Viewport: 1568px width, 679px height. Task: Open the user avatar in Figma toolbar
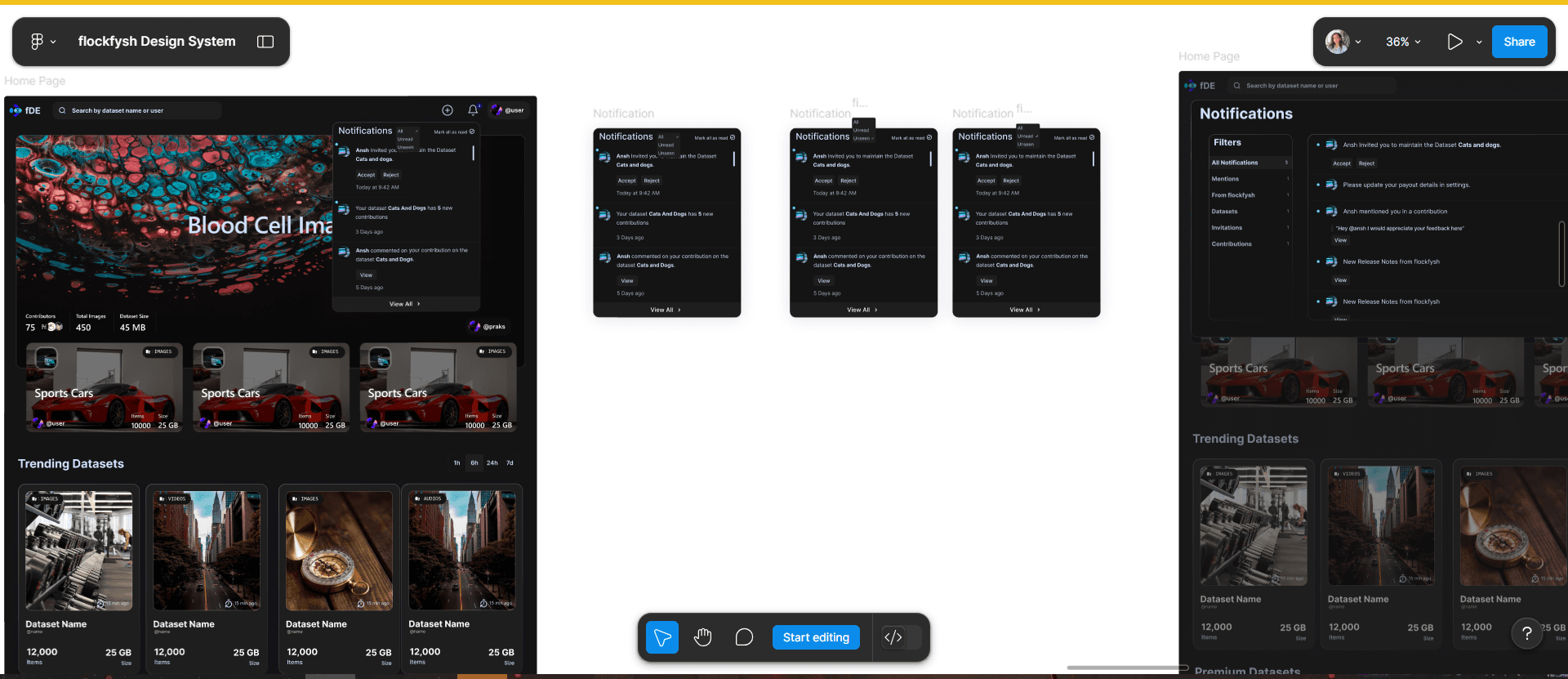(1337, 42)
